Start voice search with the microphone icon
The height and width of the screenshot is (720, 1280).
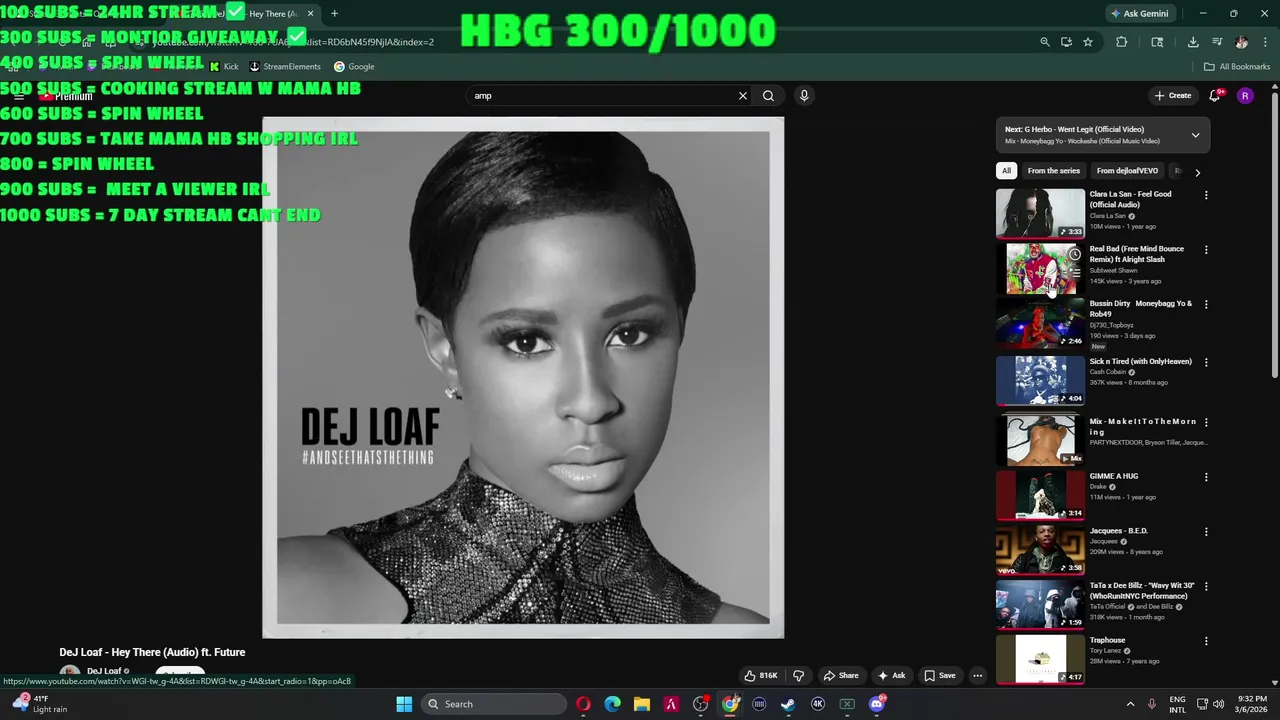click(804, 96)
